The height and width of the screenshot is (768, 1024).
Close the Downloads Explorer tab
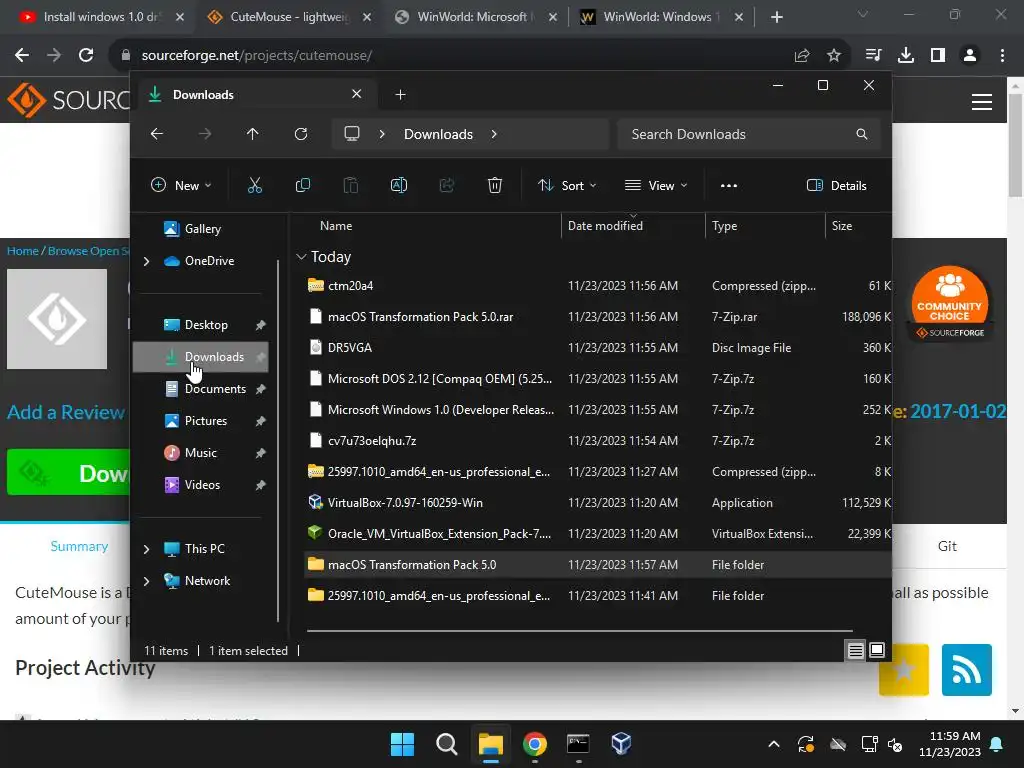coord(357,94)
